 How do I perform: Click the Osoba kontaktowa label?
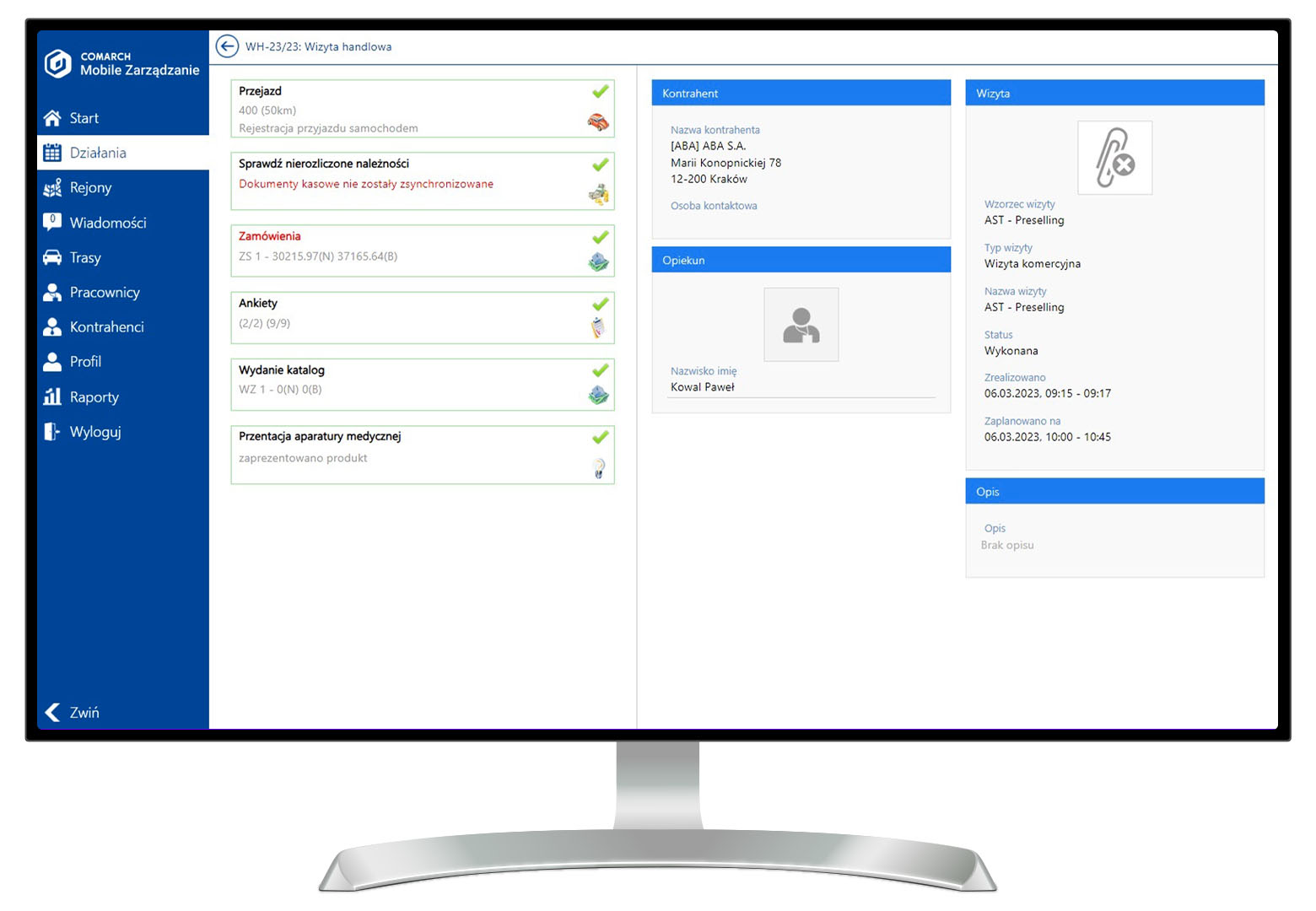coord(714,206)
